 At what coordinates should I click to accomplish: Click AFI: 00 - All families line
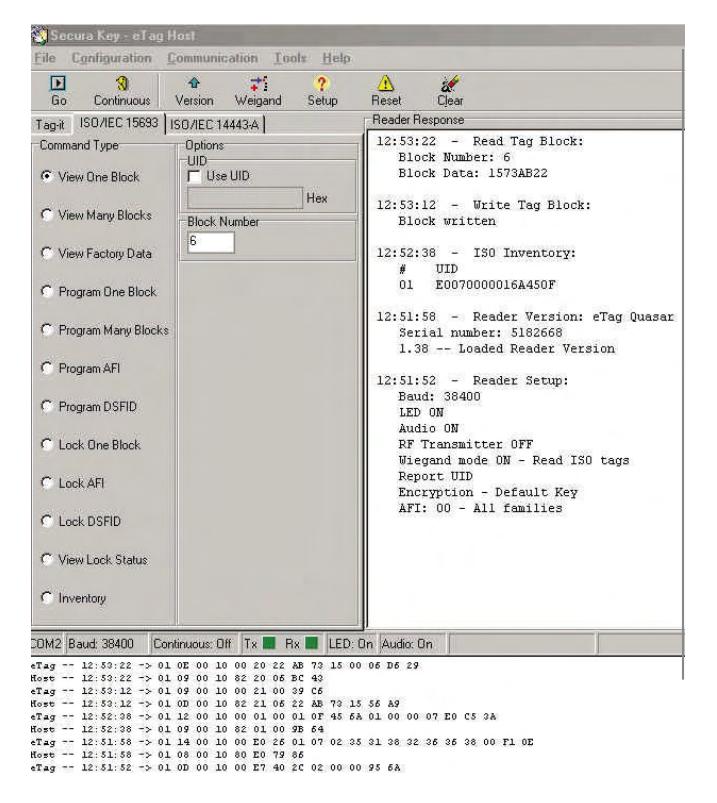tap(480, 508)
